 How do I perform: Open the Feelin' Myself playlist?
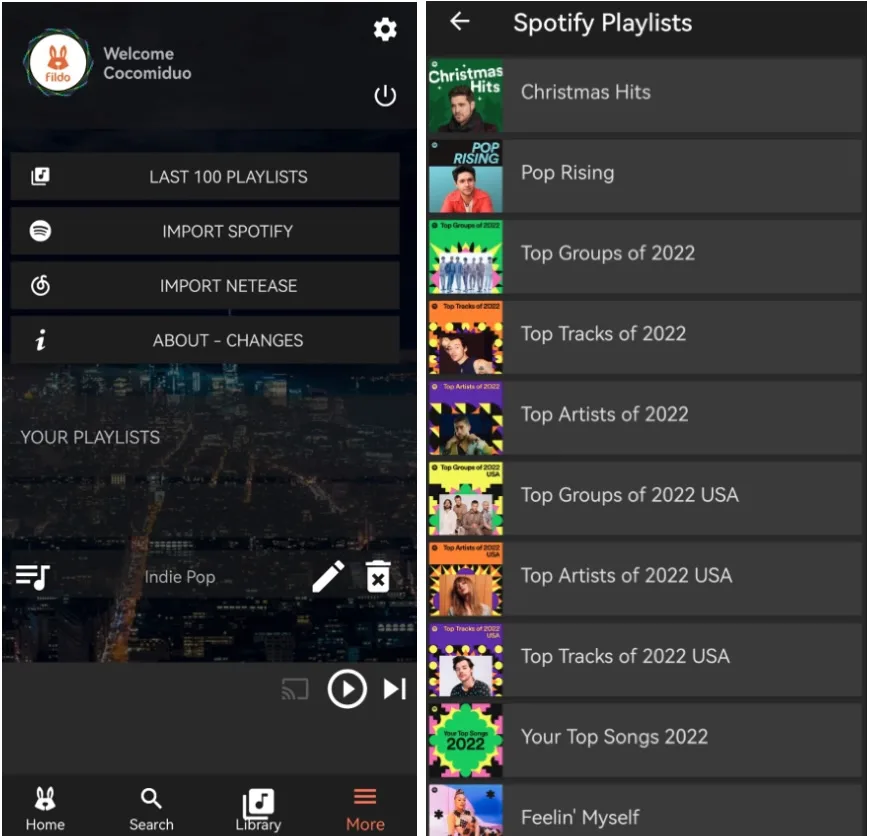coord(645,810)
